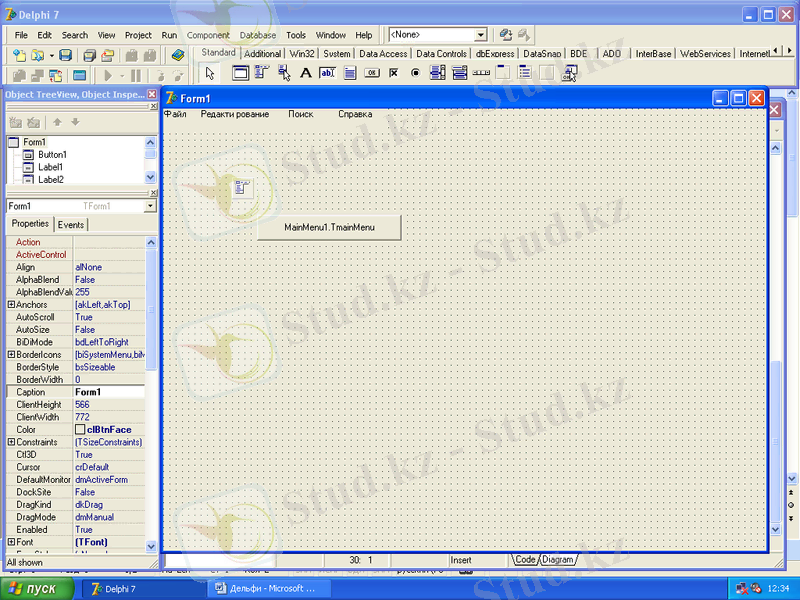Select the Edit component icon
Viewport: 800px width, 600px height.
click(x=327, y=73)
